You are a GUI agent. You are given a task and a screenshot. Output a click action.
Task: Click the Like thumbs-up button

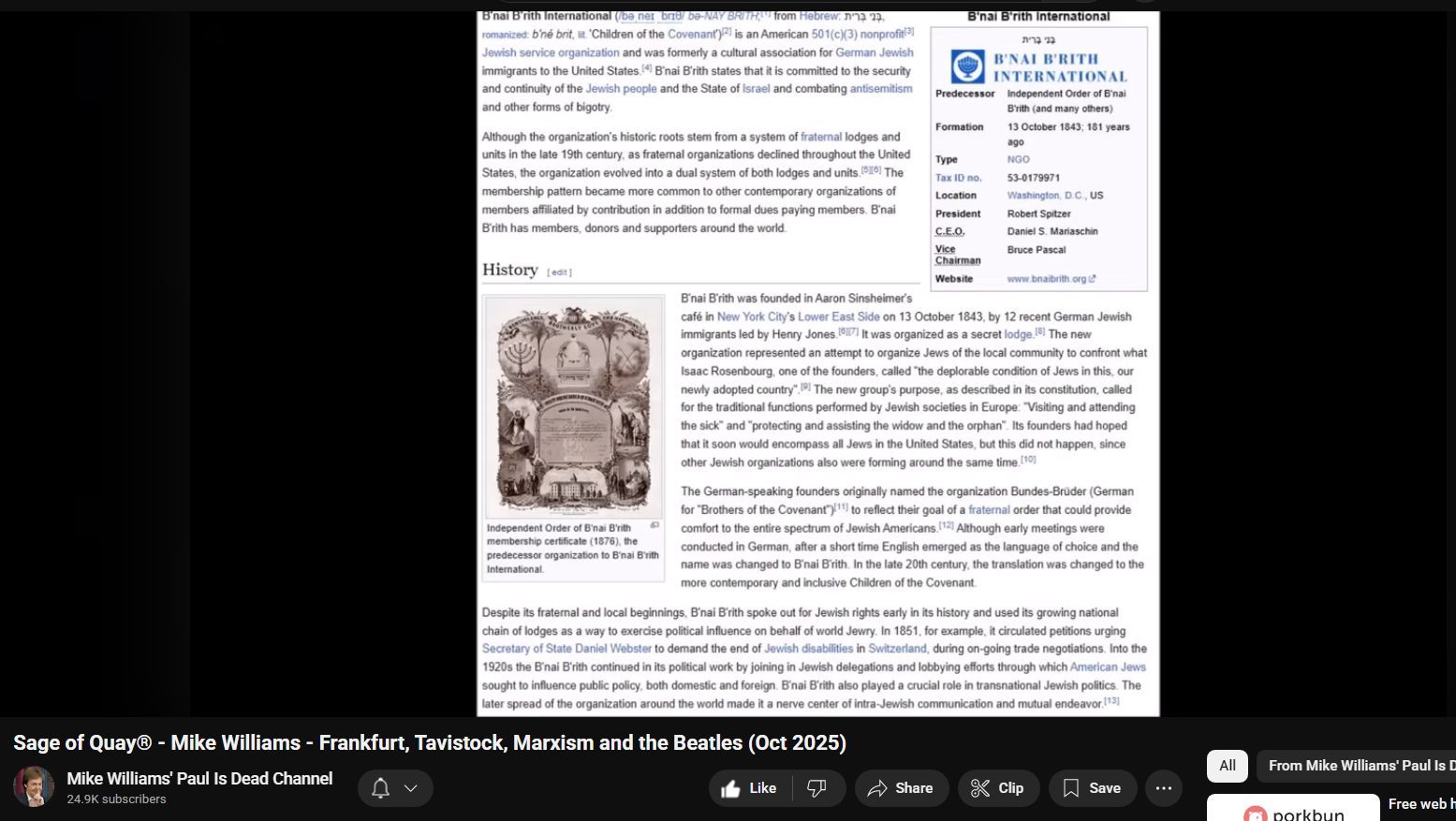[749, 788]
